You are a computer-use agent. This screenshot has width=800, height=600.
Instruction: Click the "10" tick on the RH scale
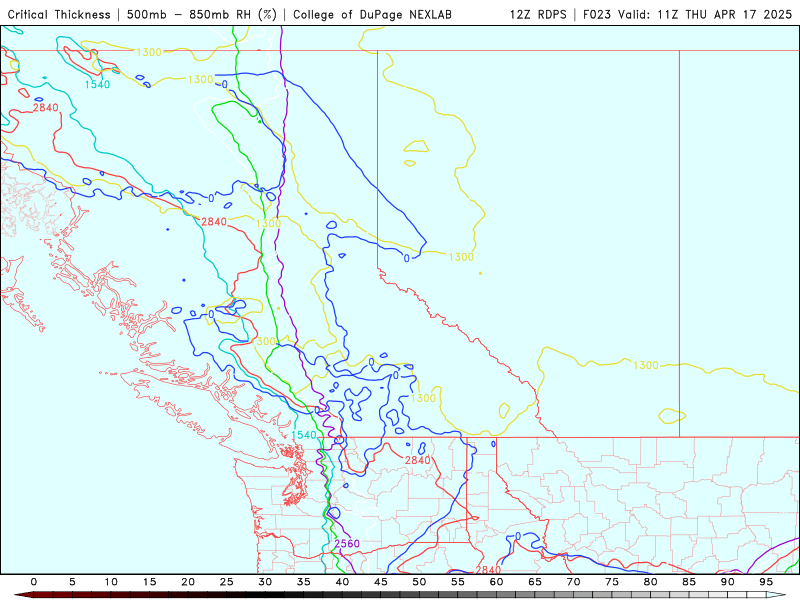111,582
